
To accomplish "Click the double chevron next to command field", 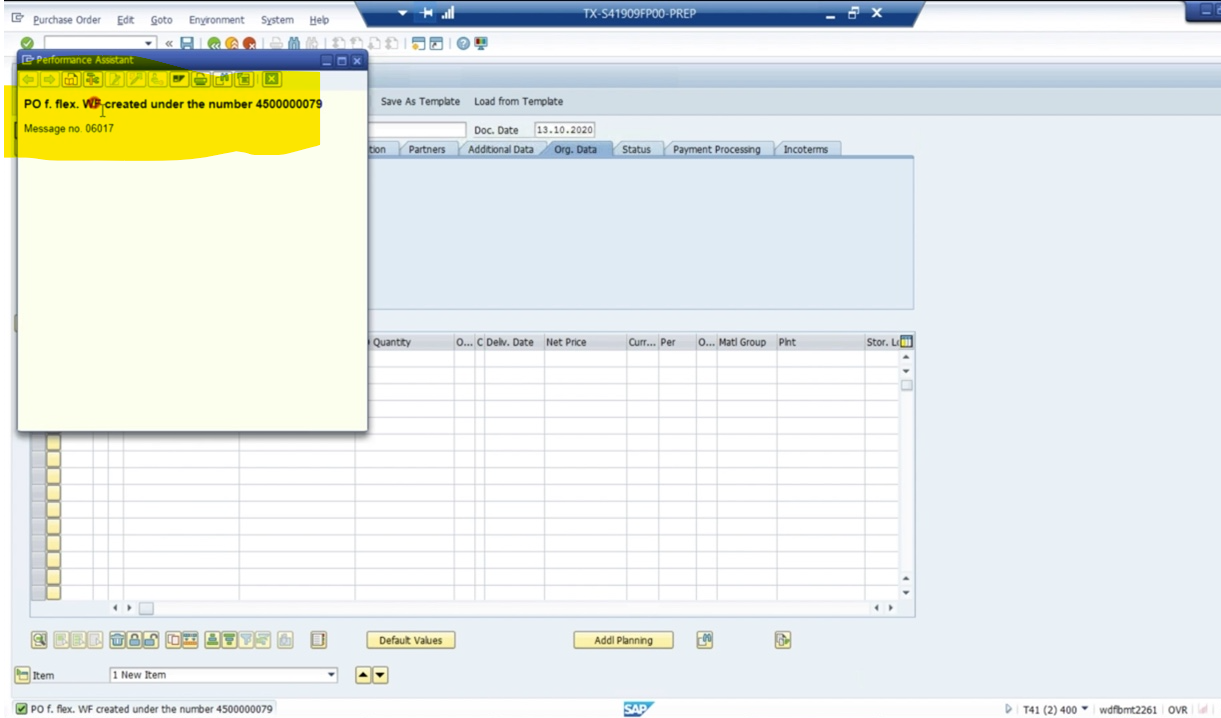I will click(x=169, y=43).
